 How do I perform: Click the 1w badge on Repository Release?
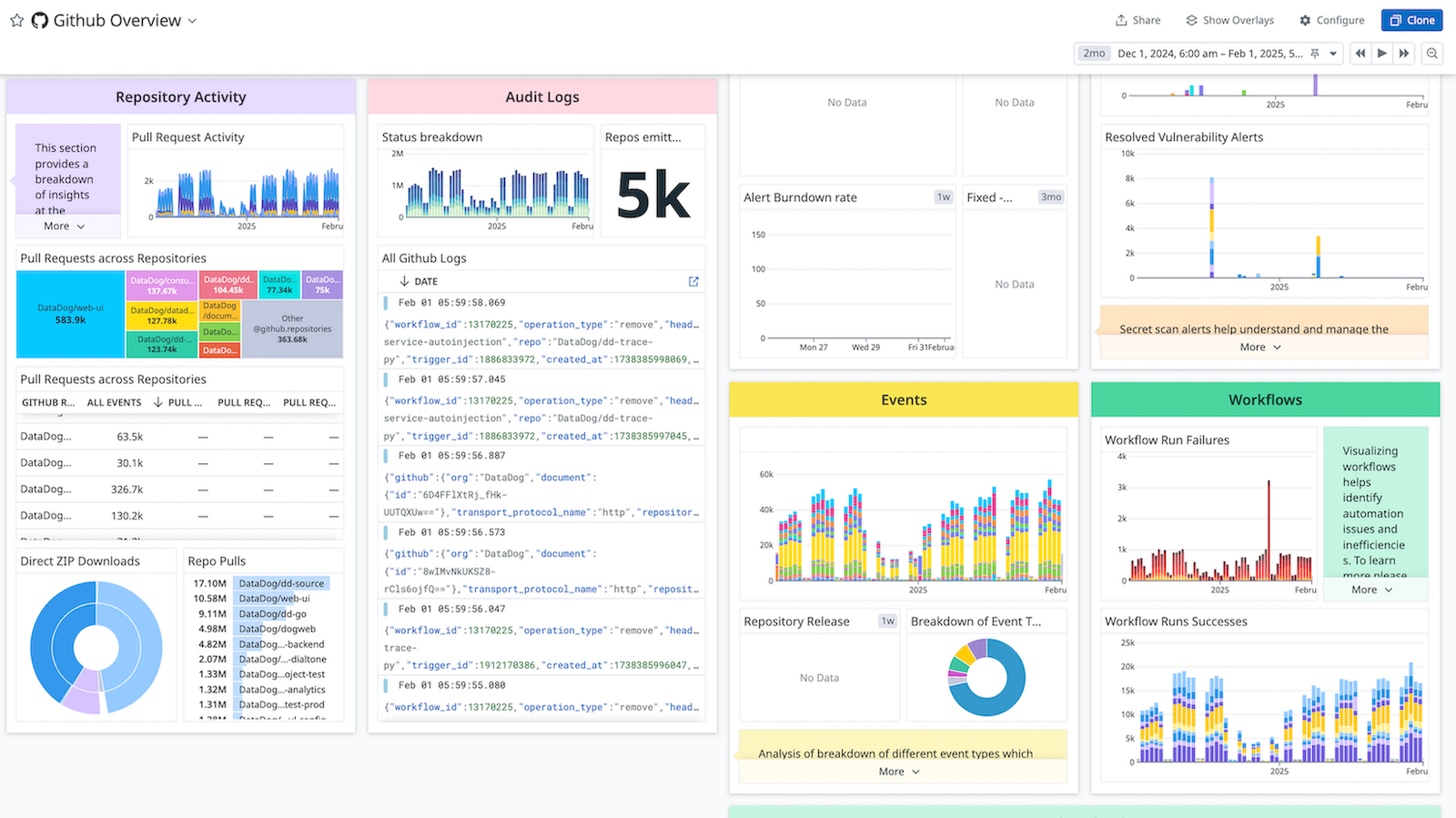887,621
